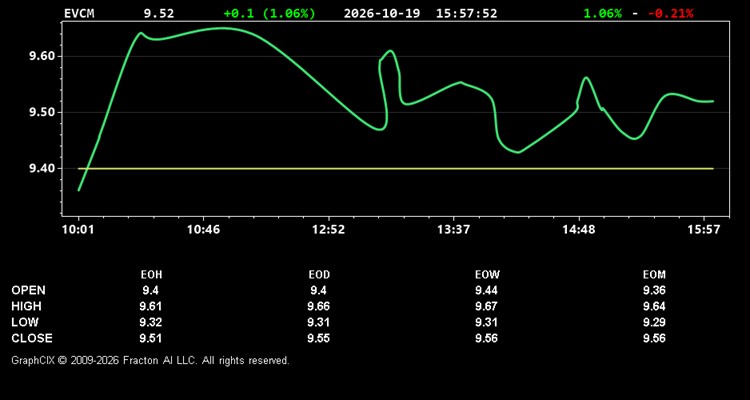Click the EOH low value 9.32

[x=151, y=322]
